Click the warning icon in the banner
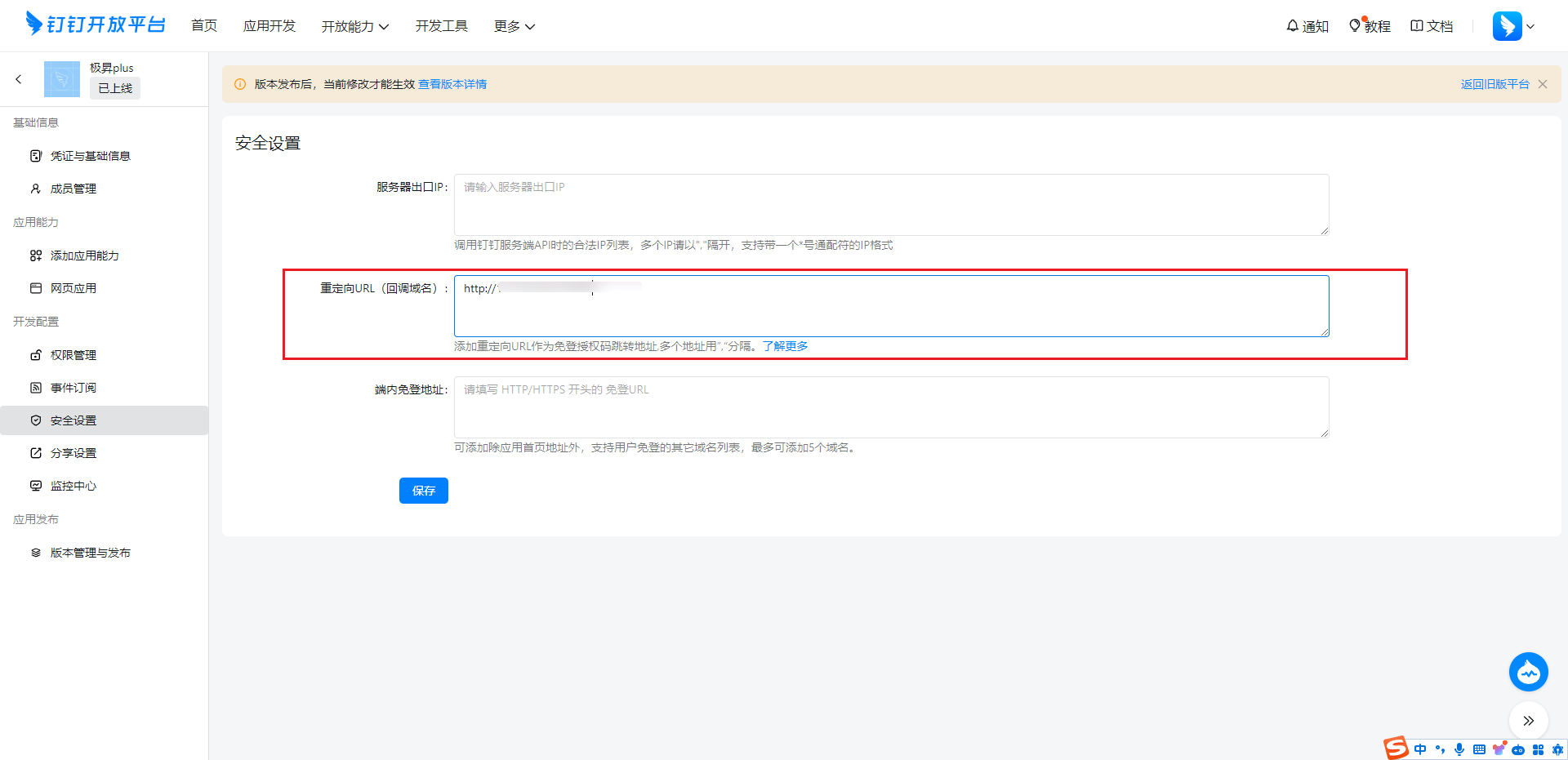Image resolution: width=1568 pixels, height=760 pixels. point(240,84)
